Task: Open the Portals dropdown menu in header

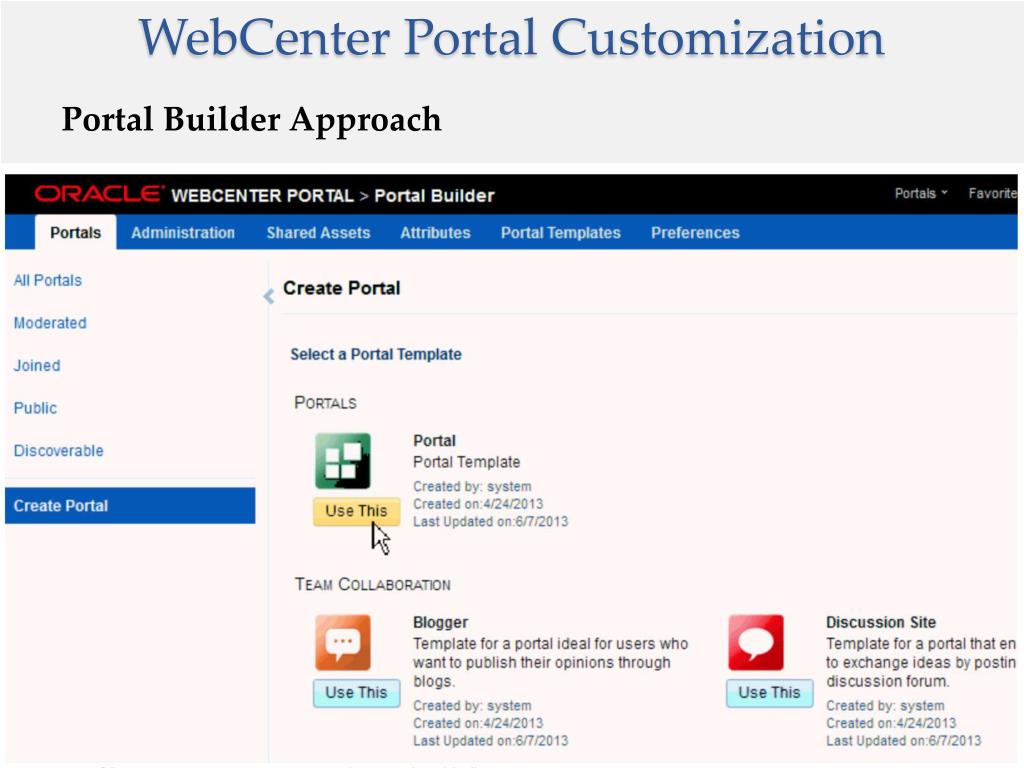Action: coord(921,193)
